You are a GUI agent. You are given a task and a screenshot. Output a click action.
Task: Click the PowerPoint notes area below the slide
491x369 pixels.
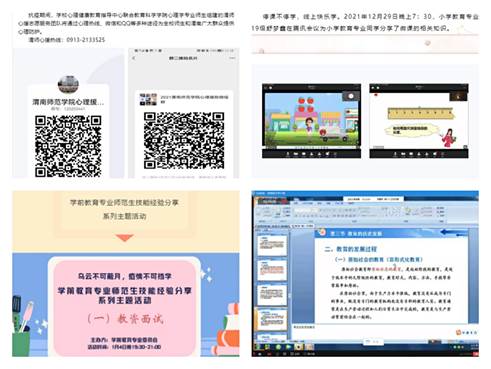373,331
